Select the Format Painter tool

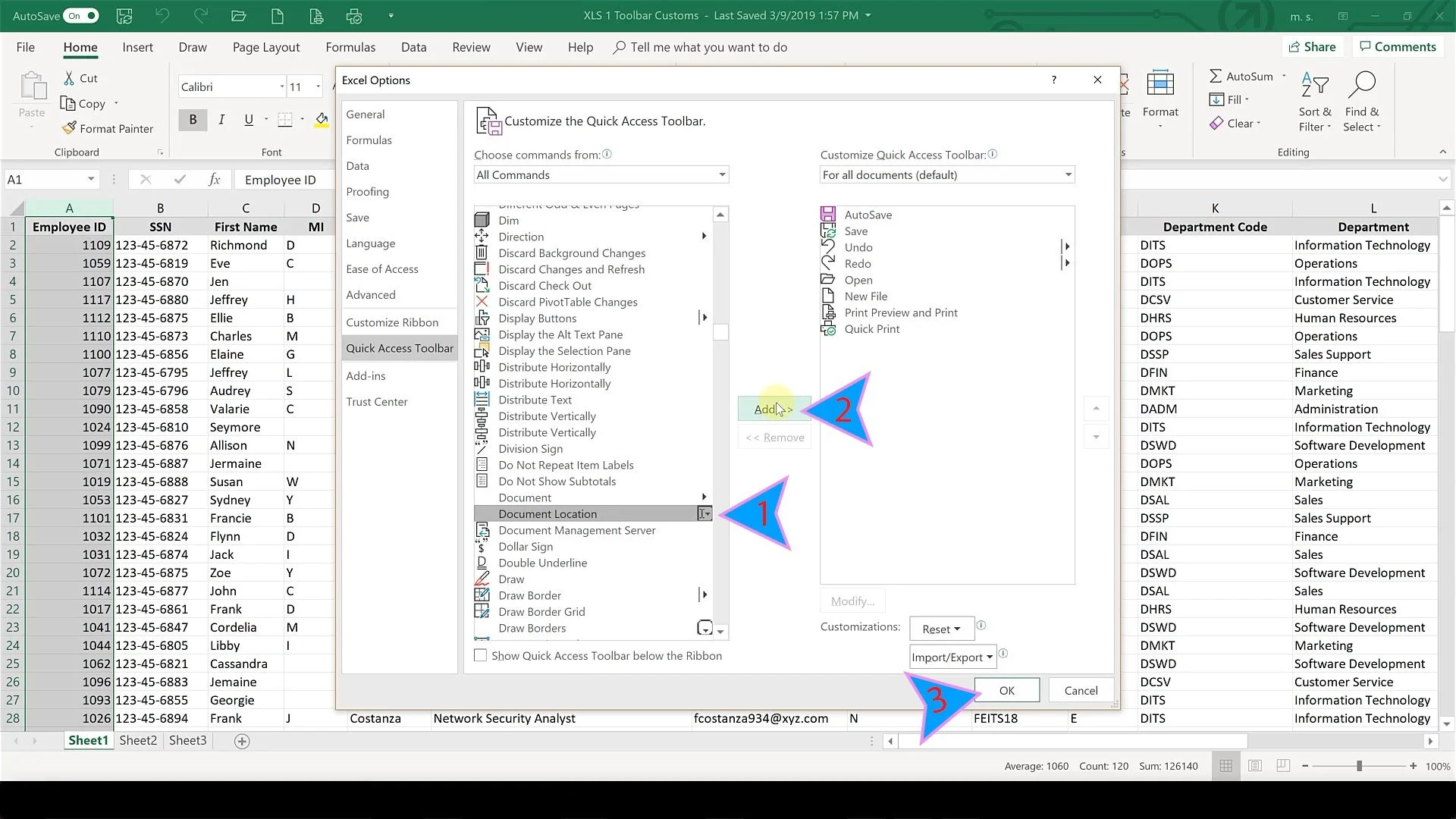coord(108,128)
